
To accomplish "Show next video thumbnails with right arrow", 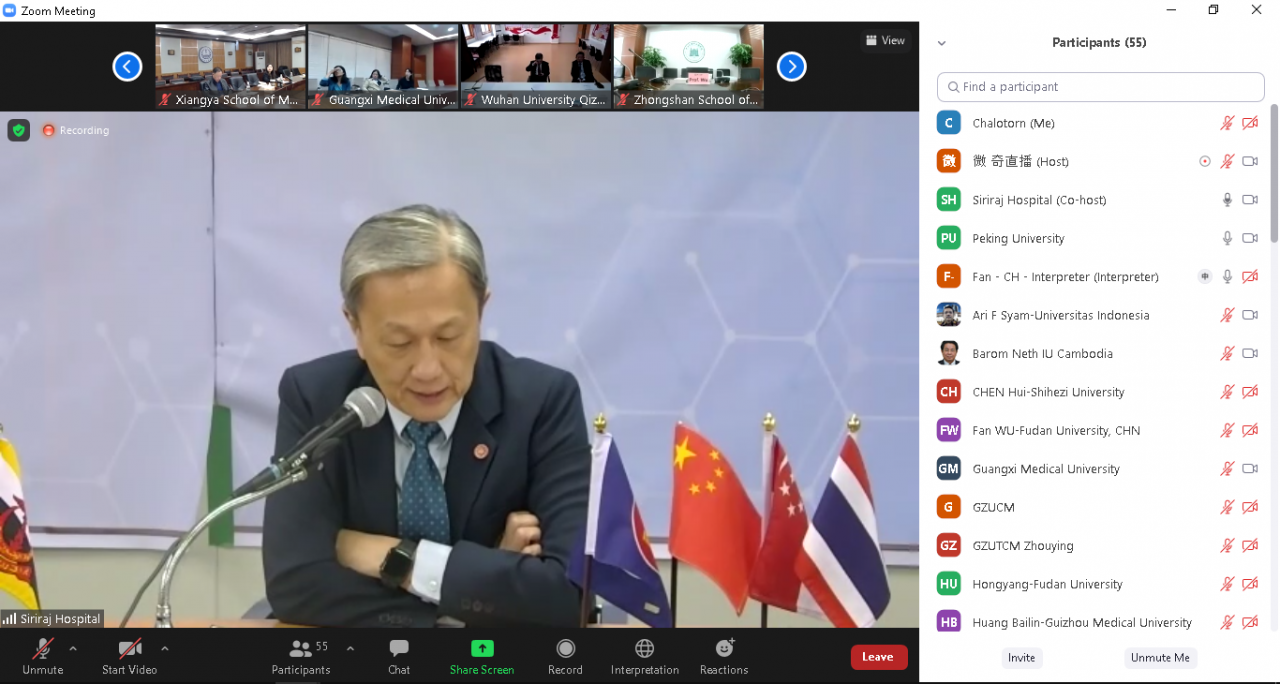I will pos(791,67).
